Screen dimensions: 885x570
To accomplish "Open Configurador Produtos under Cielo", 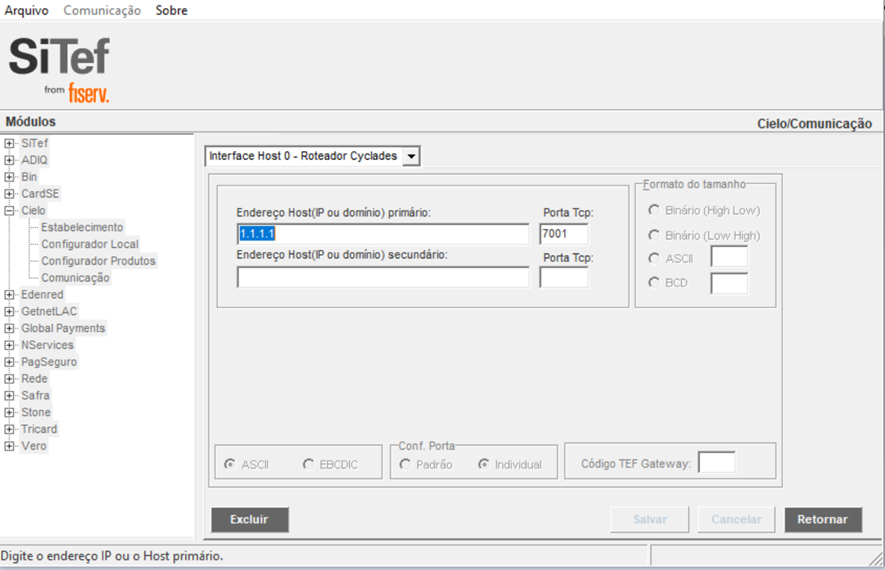I will tap(98, 261).
